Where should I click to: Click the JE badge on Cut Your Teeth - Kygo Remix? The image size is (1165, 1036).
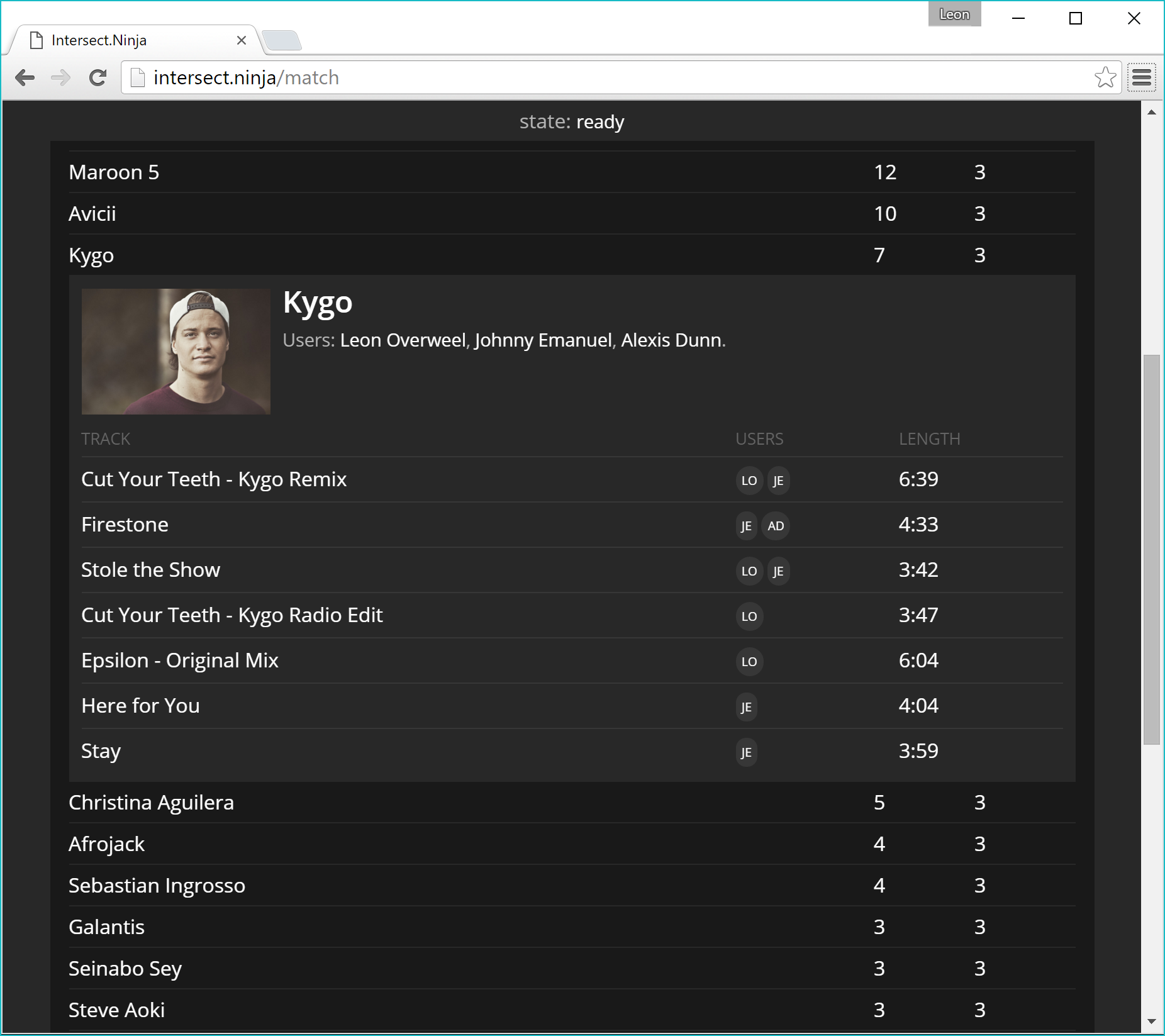[x=778, y=481]
